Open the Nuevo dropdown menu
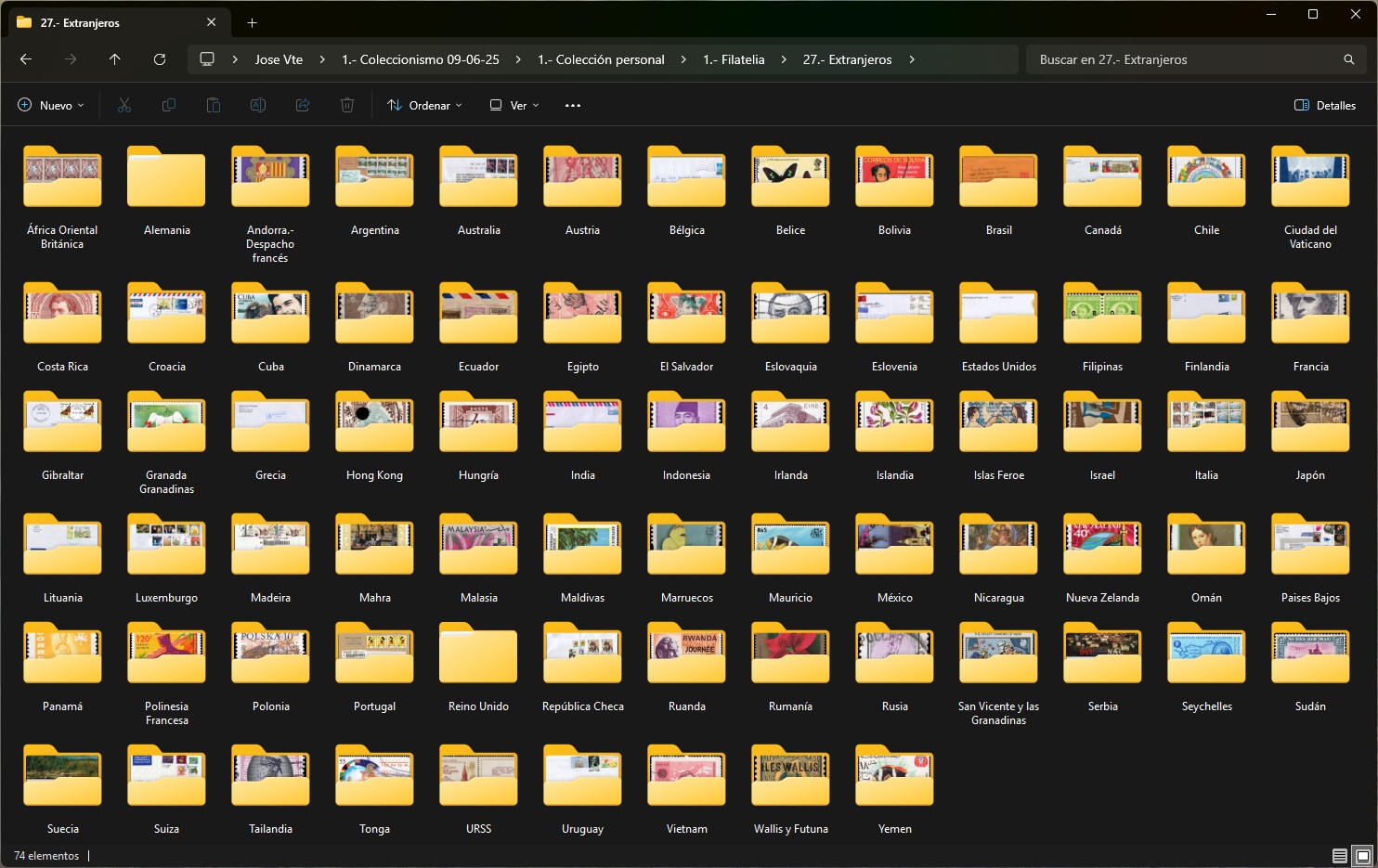This screenshot has width=1378, height=868. pyautogui.click(x=51, y=106)
